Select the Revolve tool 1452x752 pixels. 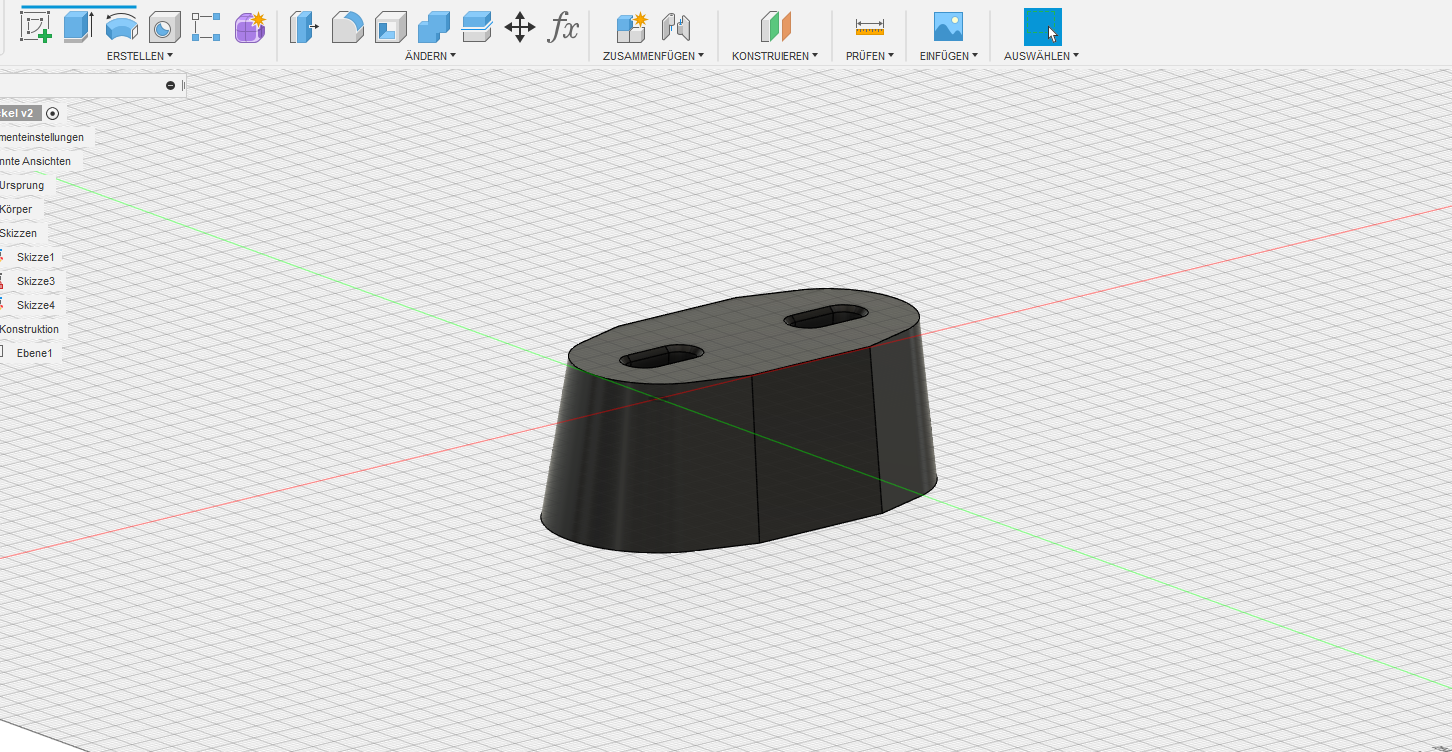[x=121, y=27]
